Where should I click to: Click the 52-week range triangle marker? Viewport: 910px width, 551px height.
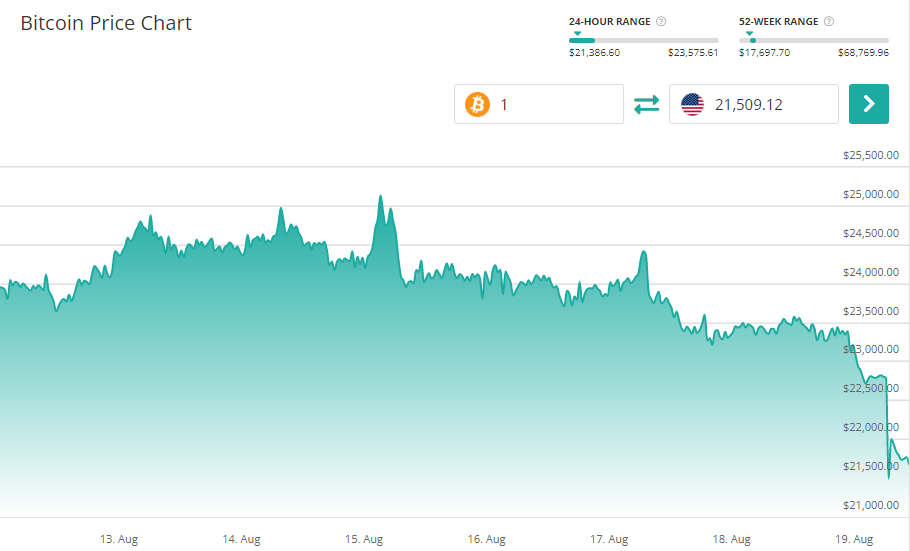click(750, 33)
